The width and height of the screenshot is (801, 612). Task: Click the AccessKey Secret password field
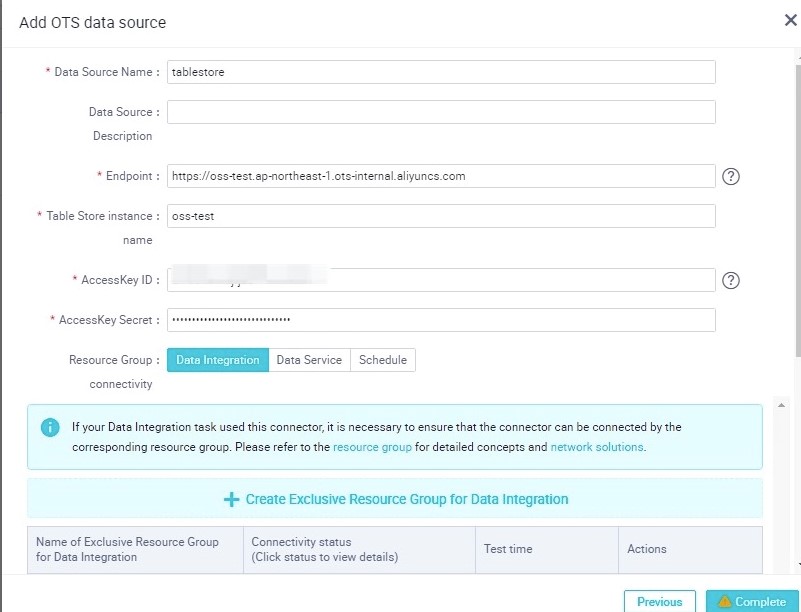tap(441, 320)
